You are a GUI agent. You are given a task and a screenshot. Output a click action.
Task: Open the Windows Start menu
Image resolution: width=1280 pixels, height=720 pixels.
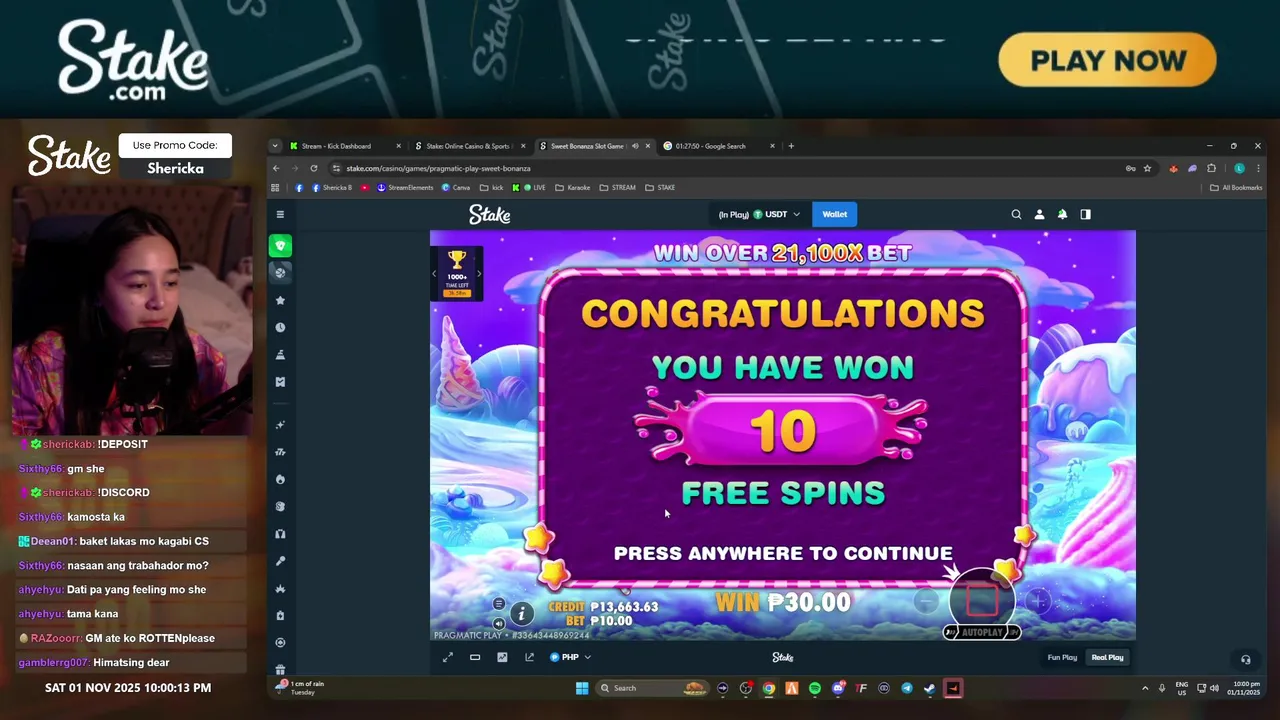[x=582, y=688]
